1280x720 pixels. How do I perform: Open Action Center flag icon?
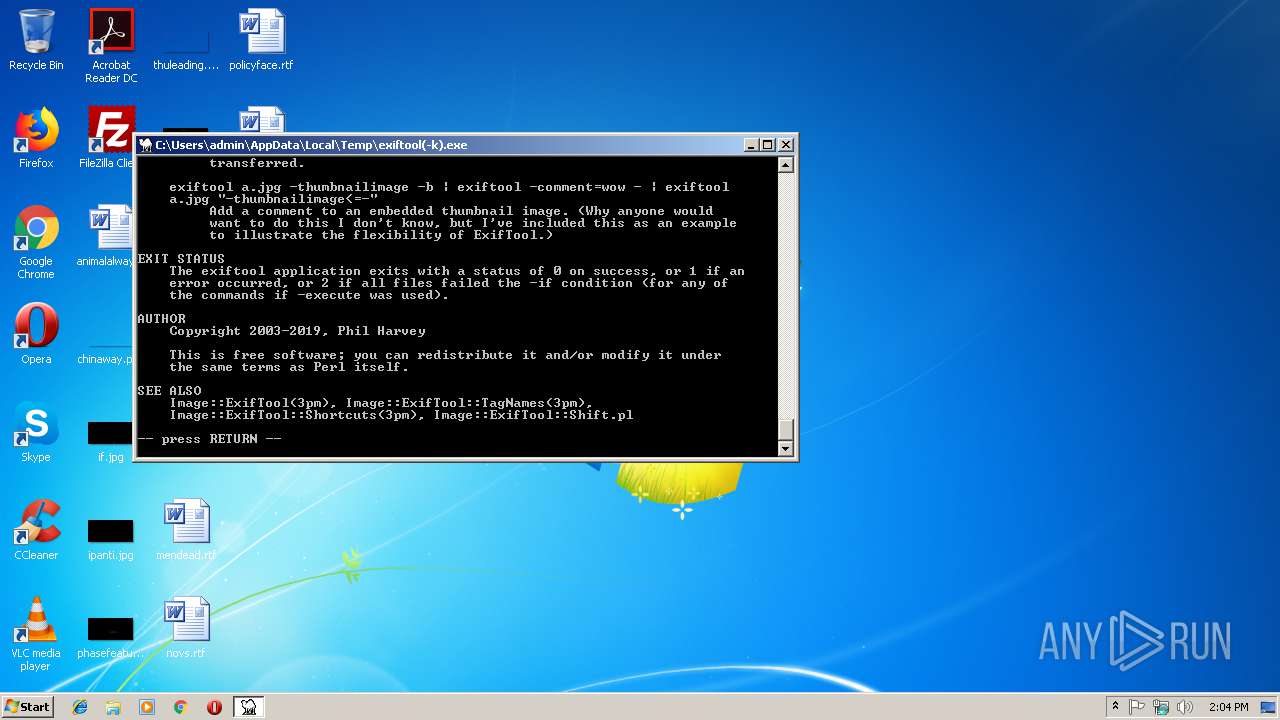1138,707
